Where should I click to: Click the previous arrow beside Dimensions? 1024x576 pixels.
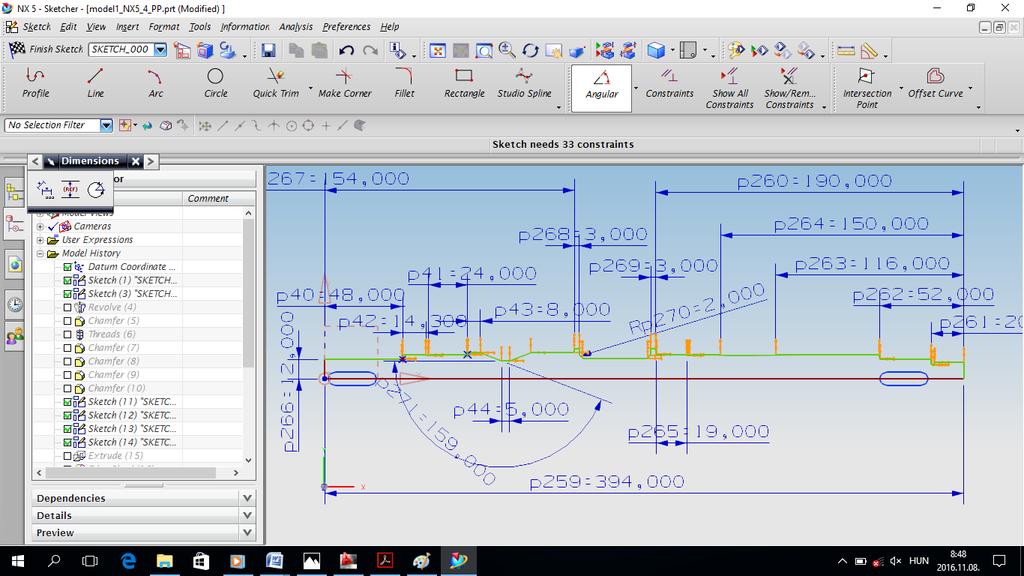tap(35, 161)
